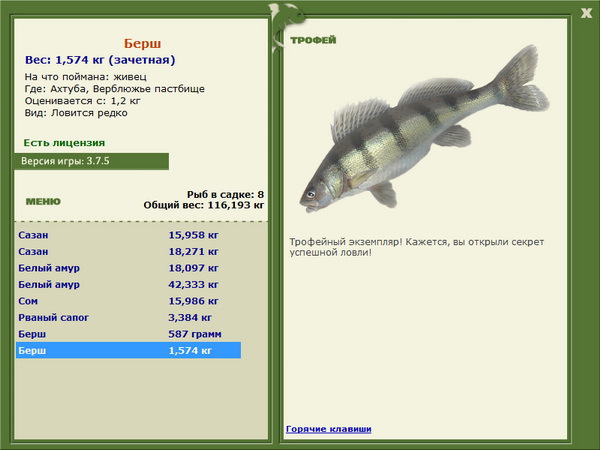This screenshot has height=450, width=600.
Task: Open the Горячие клавиши link
Action: coord(329,429)
